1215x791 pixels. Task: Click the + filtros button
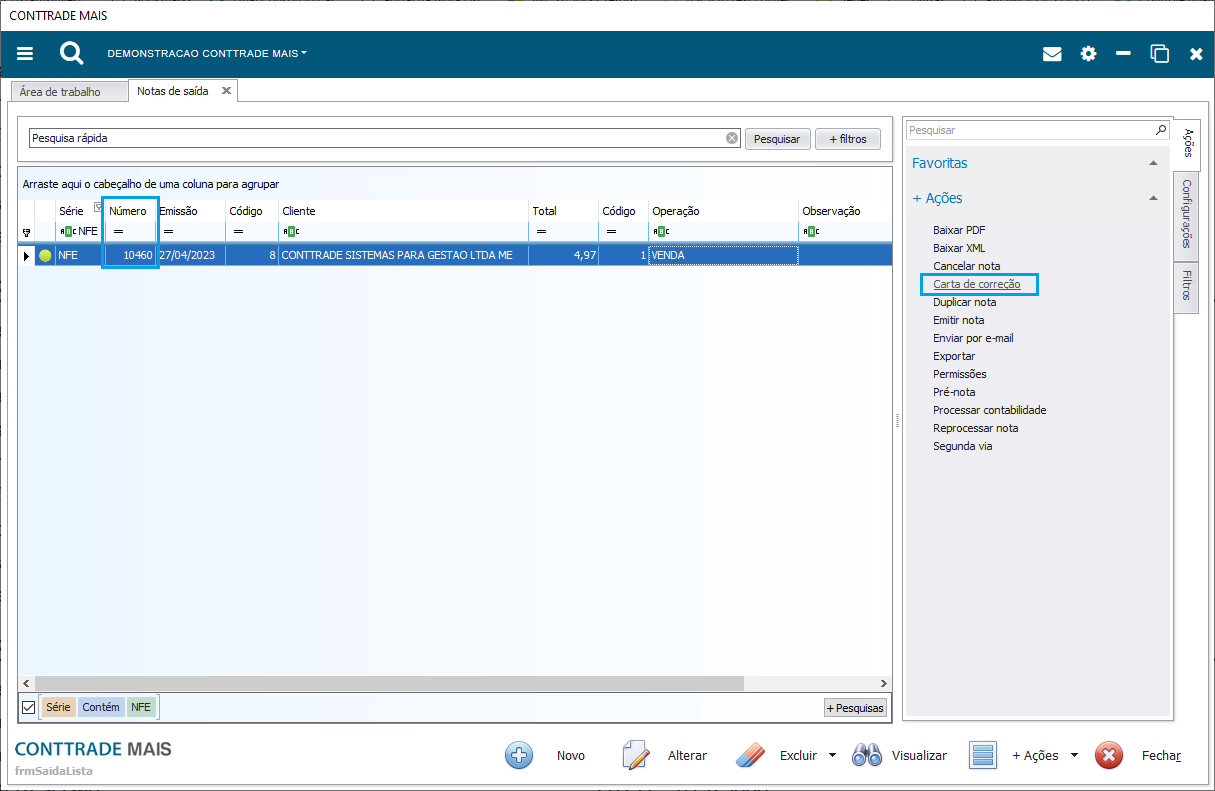848,139
